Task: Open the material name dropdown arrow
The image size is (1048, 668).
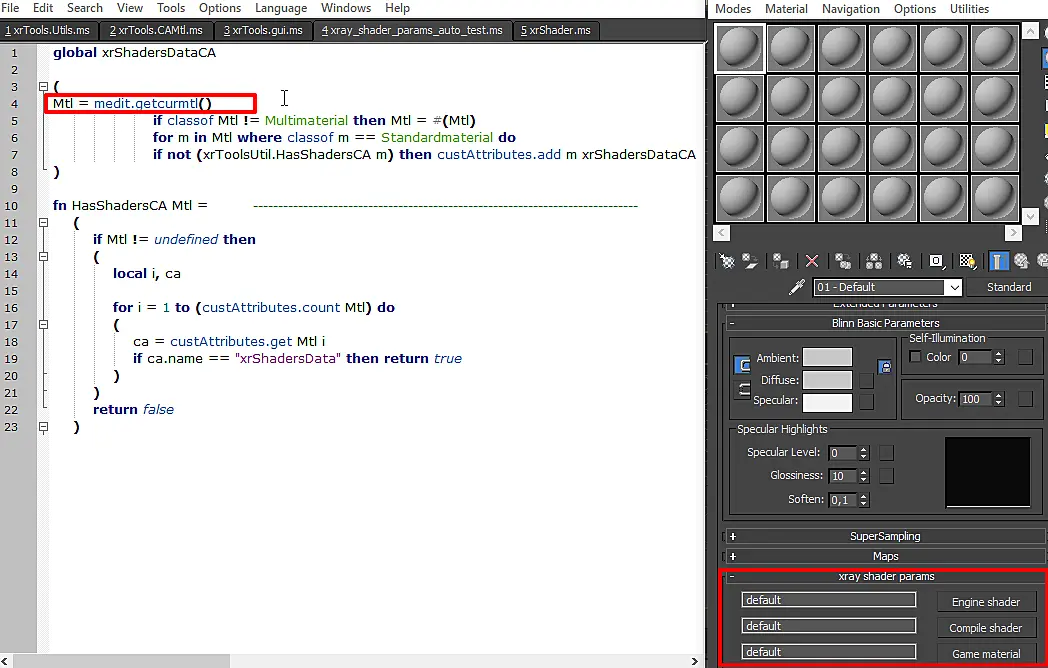Action: pyautogui.click(x=954, y=288)
